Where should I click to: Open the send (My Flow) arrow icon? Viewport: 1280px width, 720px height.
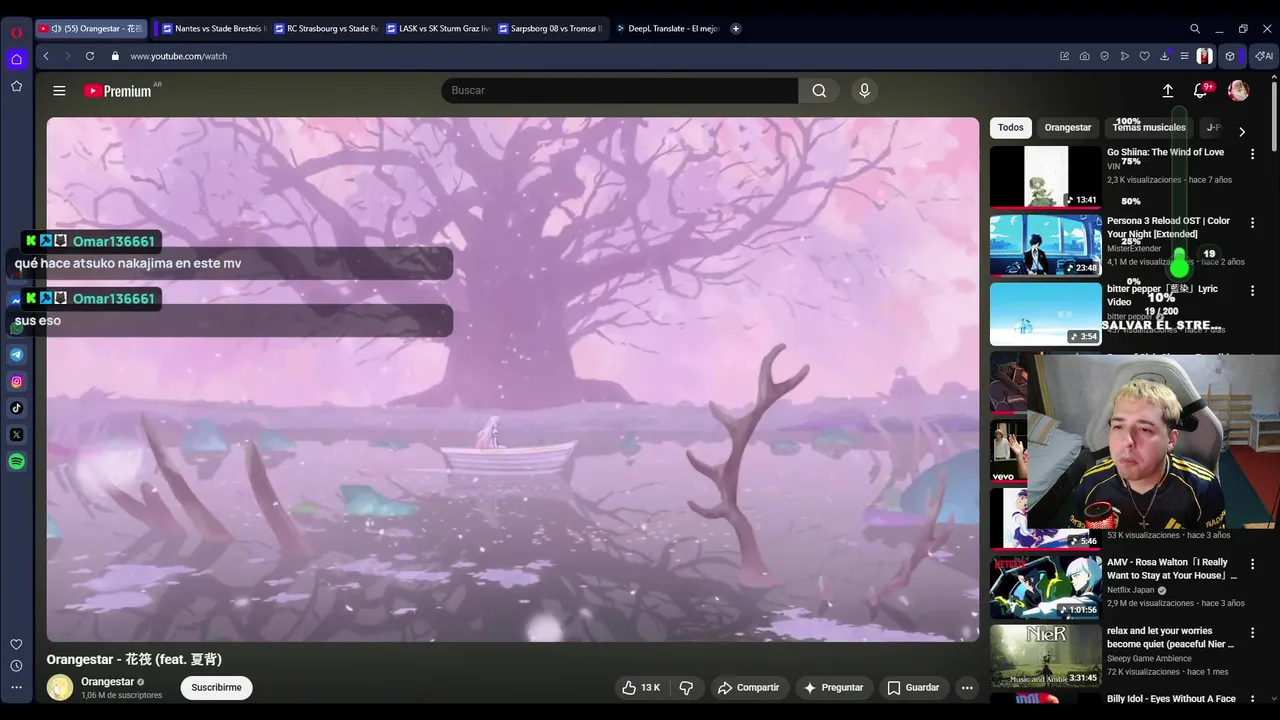[x=1125, y=56]
